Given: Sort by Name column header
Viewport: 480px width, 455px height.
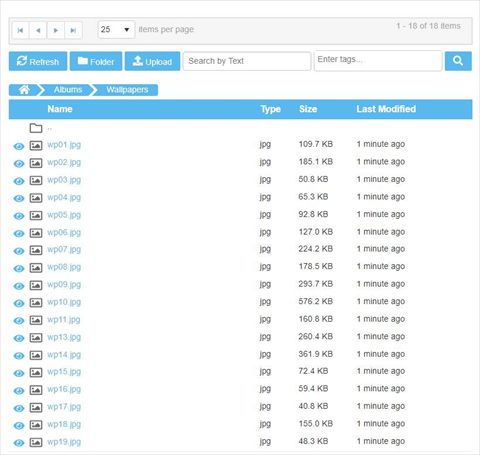Looking at the screenshot, I should (x=60, y=109).
